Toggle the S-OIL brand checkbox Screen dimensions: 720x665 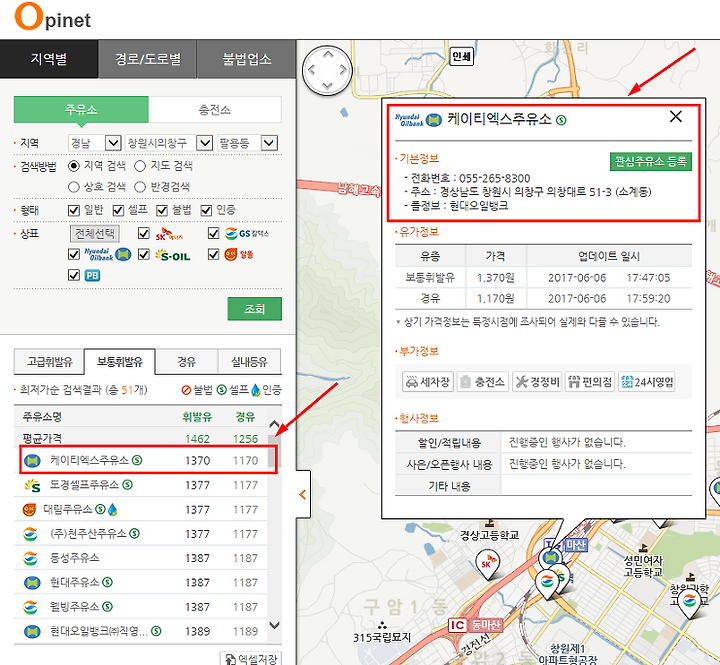[144, 254]
